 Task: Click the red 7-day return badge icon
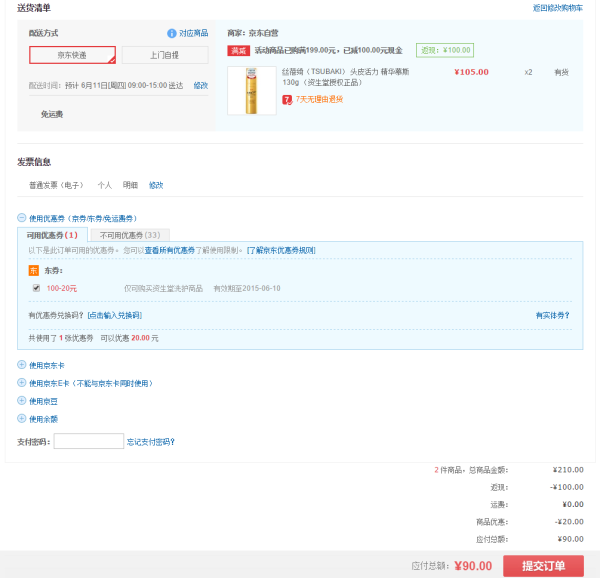point(287,100)
